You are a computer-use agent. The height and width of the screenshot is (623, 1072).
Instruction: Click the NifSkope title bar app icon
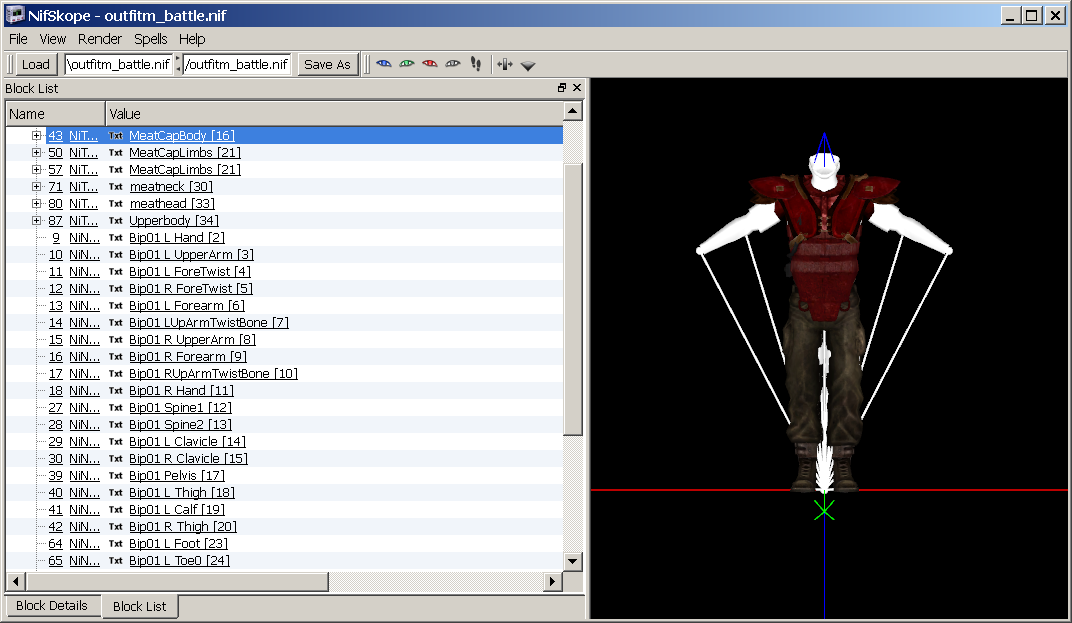(x=14, y=14)
